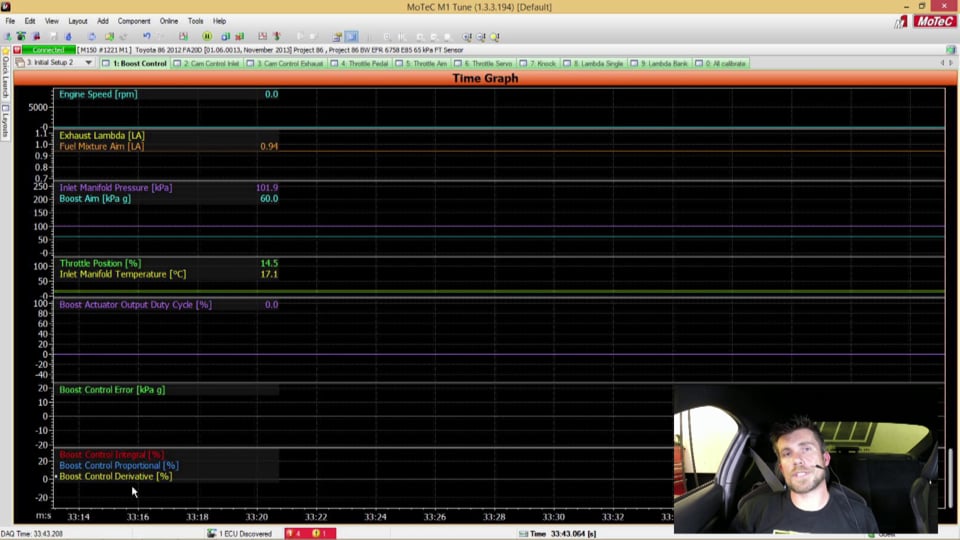Click the blue flask toolbar icon
The image size is (960, 540).
pos(68,37)
